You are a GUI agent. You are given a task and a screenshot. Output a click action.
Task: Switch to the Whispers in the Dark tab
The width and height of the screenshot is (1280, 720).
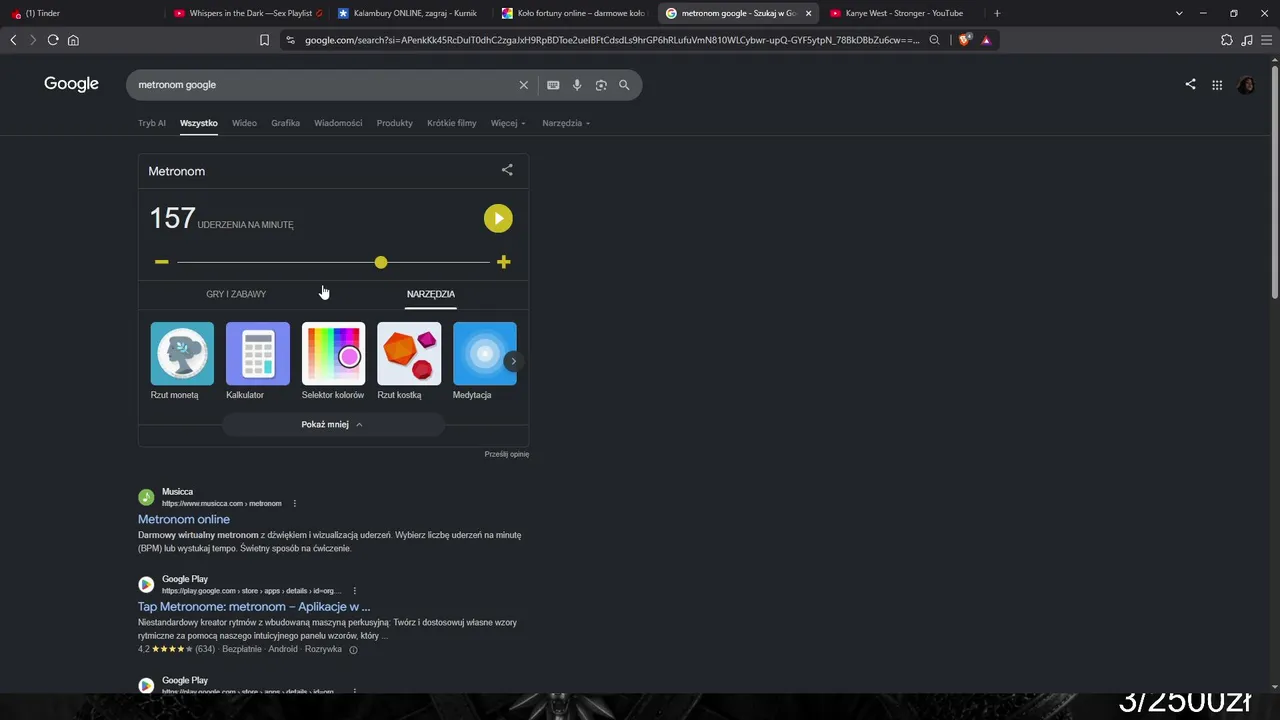click(x=246, y=13)
